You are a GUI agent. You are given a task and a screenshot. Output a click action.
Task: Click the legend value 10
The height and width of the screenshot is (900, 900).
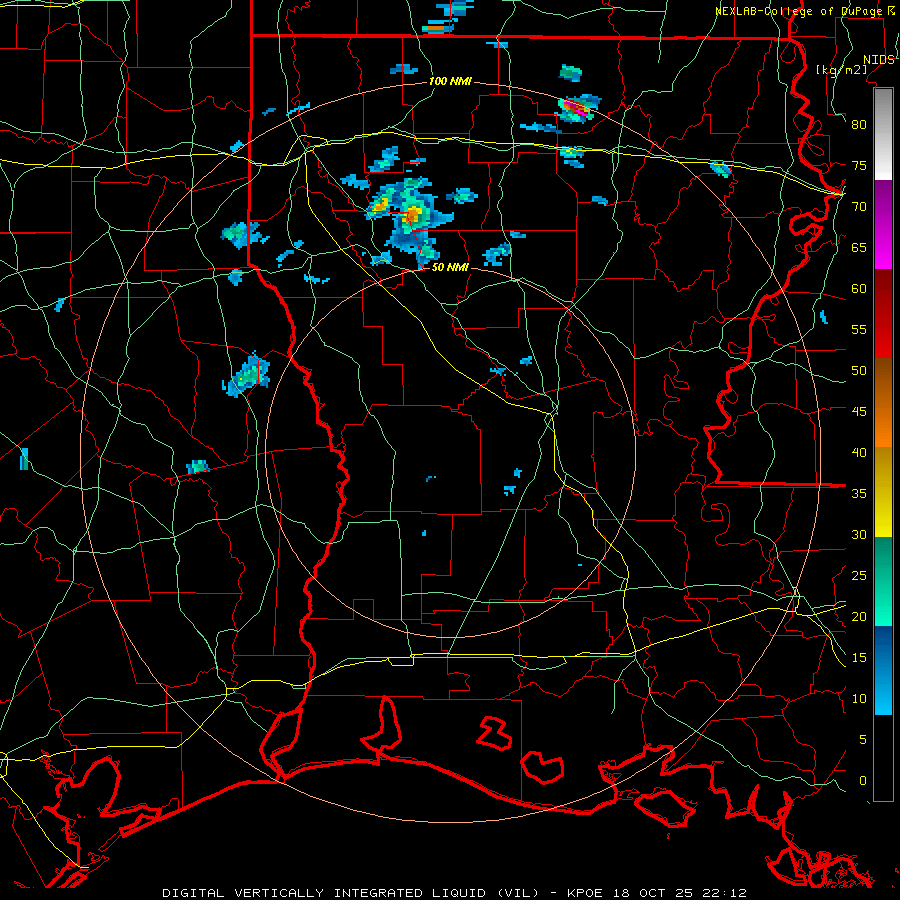point(859,699)
